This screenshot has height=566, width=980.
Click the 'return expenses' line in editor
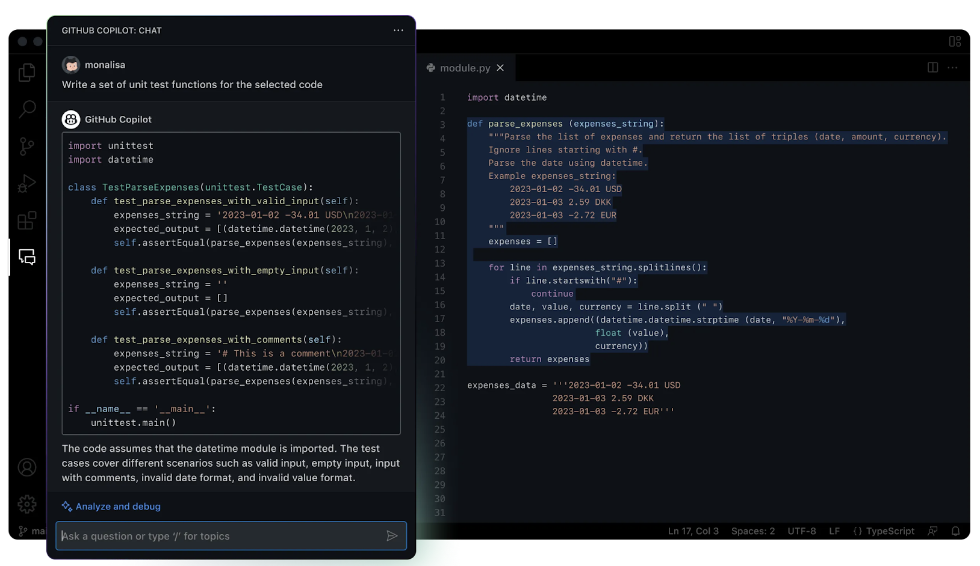click(549, 359)
